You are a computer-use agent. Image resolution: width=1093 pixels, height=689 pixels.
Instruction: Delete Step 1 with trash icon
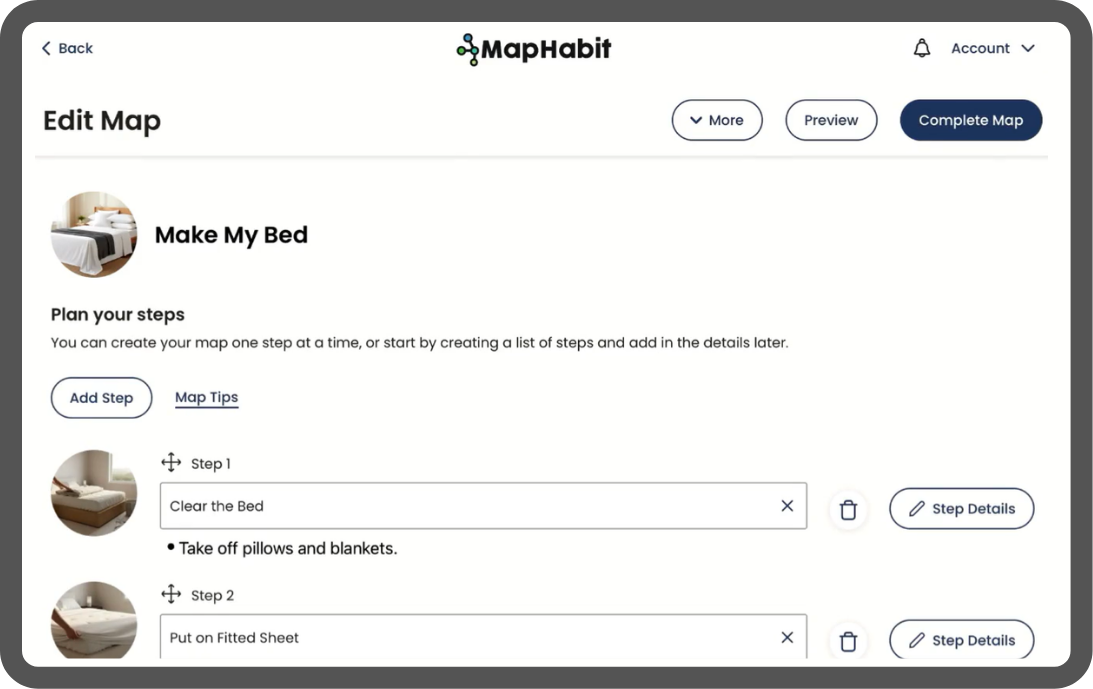point(848,510)
